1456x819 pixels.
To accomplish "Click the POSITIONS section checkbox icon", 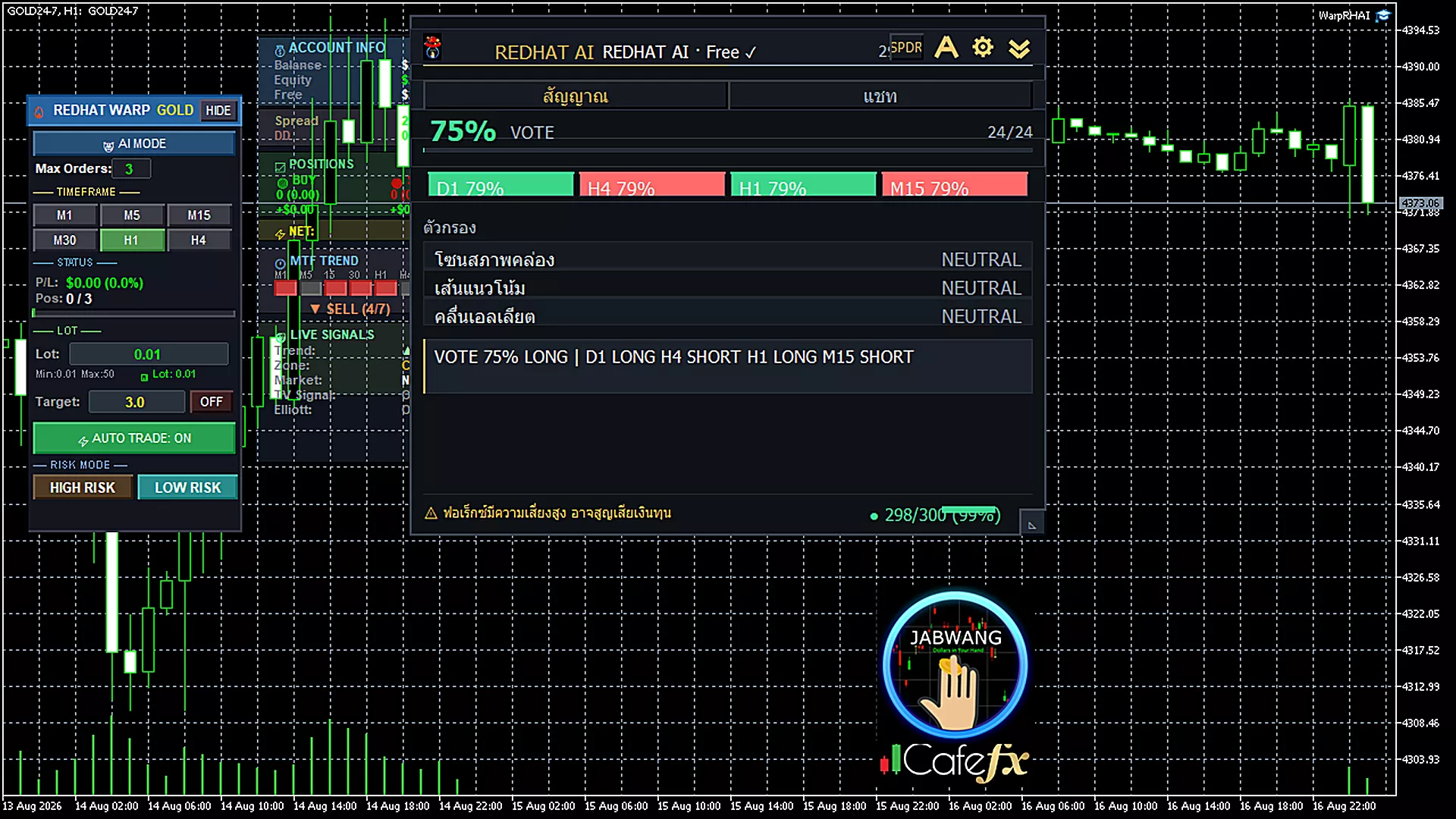I will (x=280, y=166).
